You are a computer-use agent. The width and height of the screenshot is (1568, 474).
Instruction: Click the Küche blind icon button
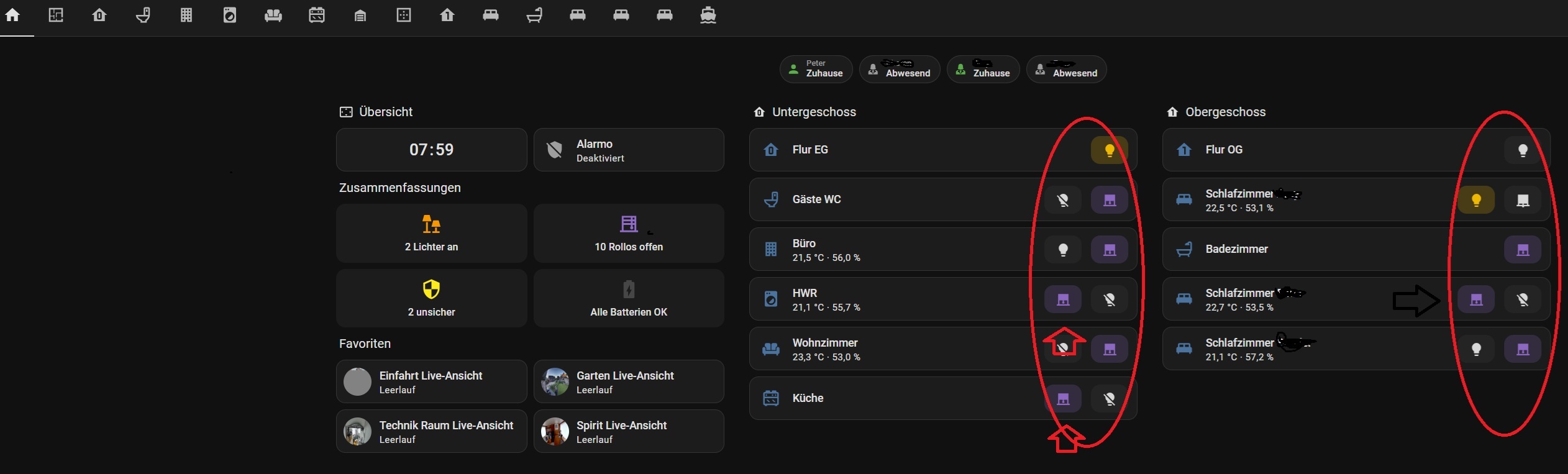click(1063, 398)
